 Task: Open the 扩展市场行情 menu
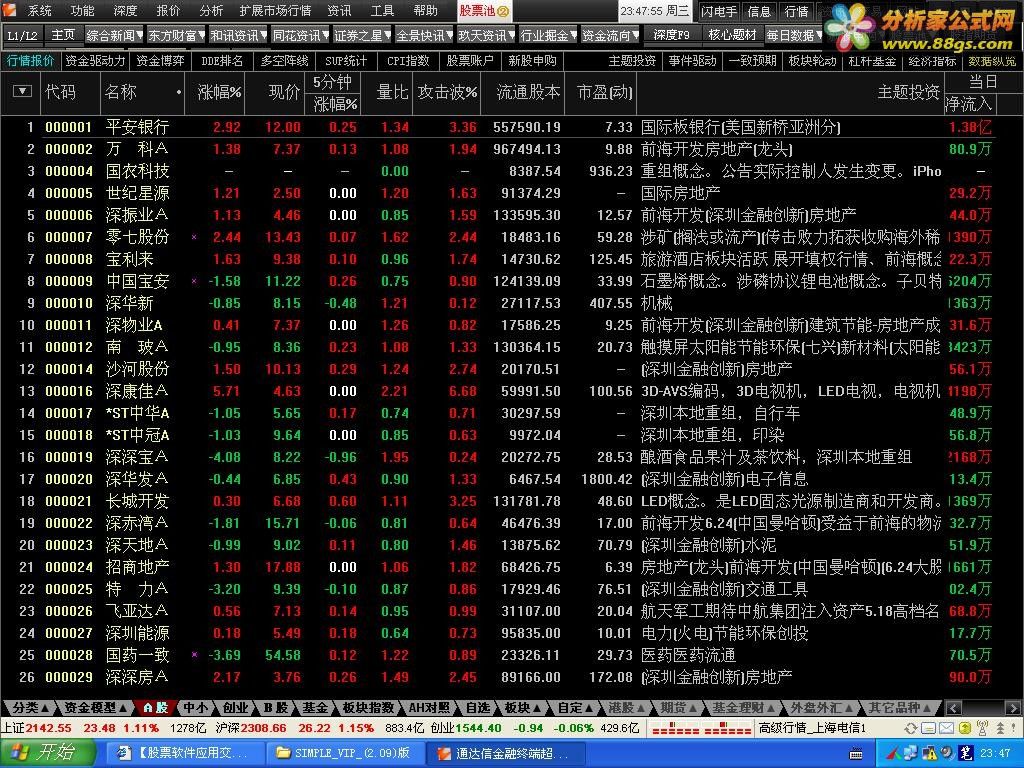point(275,11)
